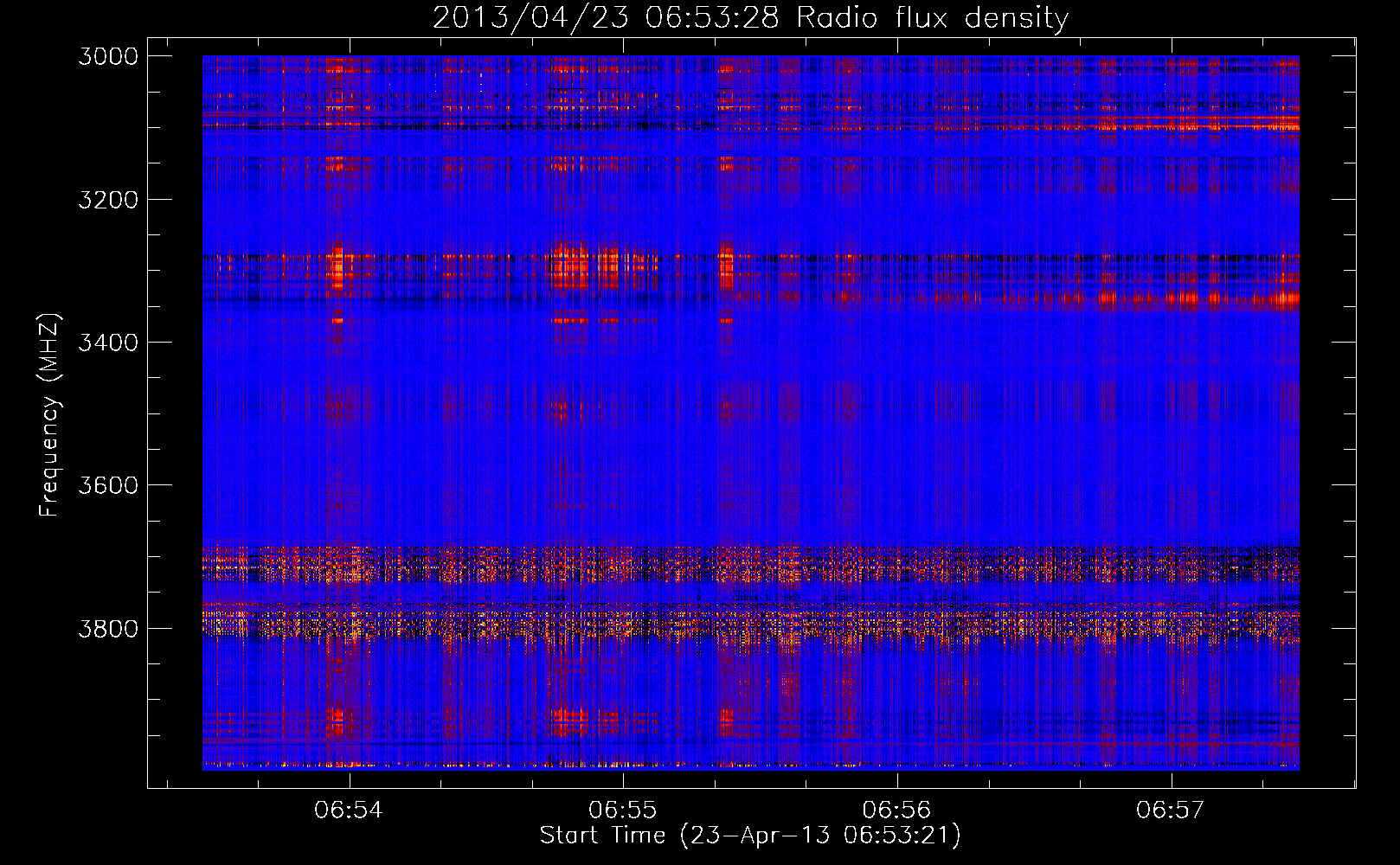This screenshot has width=1400, height=865.
Task: Click the 06:54 time axis label
Action: click(349, 811)
